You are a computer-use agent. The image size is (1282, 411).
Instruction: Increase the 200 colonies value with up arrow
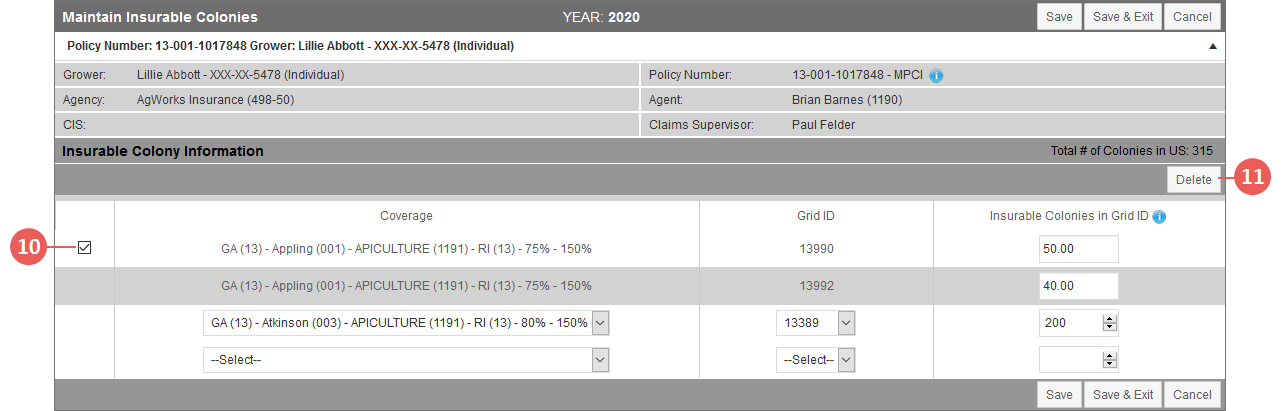pos(1108,319)
